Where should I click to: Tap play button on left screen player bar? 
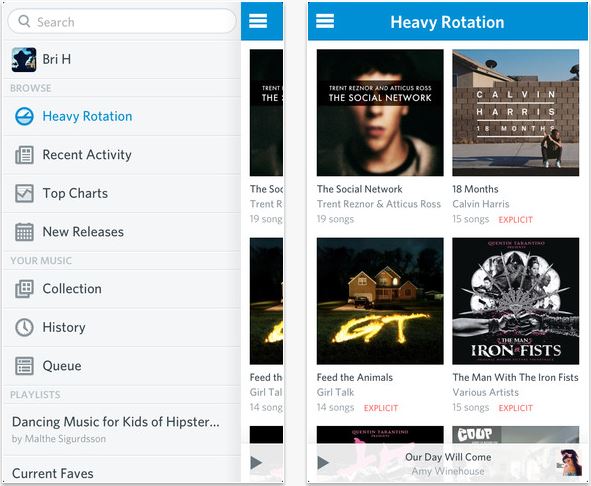pyautogui.click(x=256, y=462)
